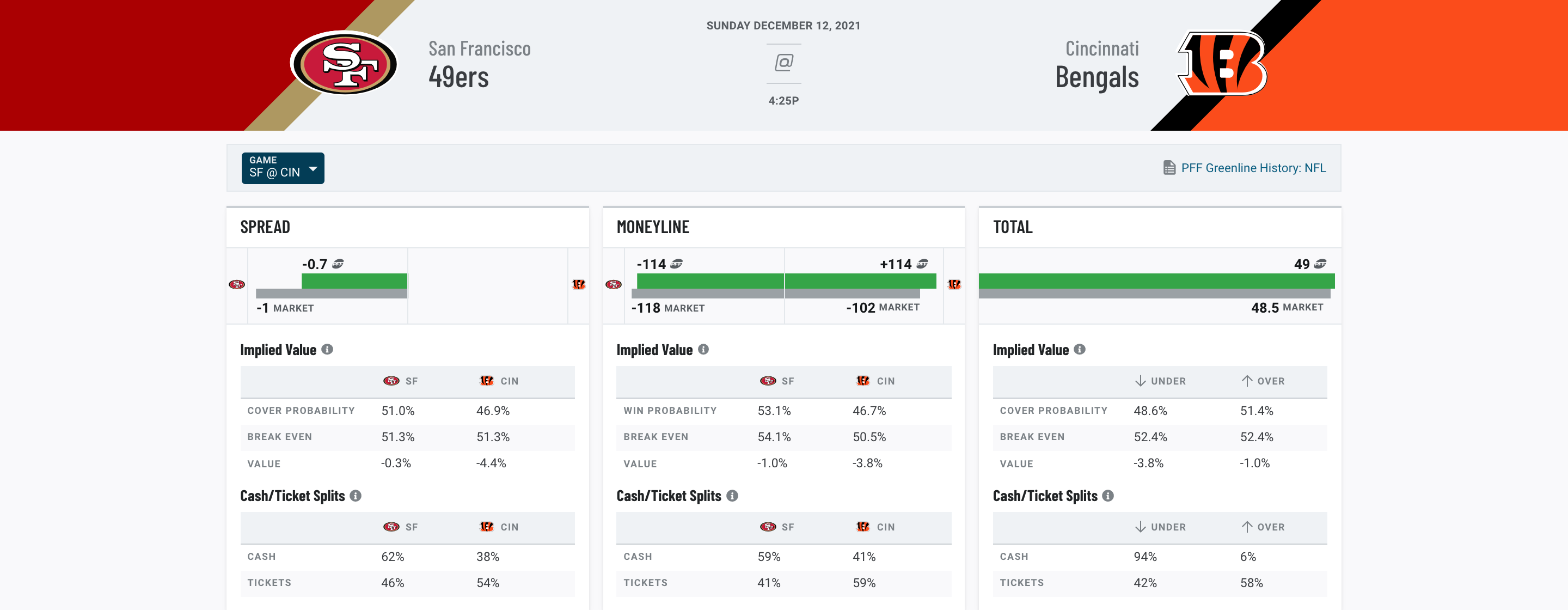Click the PFF football icon beside 49 total
This screenshot has height=610, width=1568.
click(1320, 264)
